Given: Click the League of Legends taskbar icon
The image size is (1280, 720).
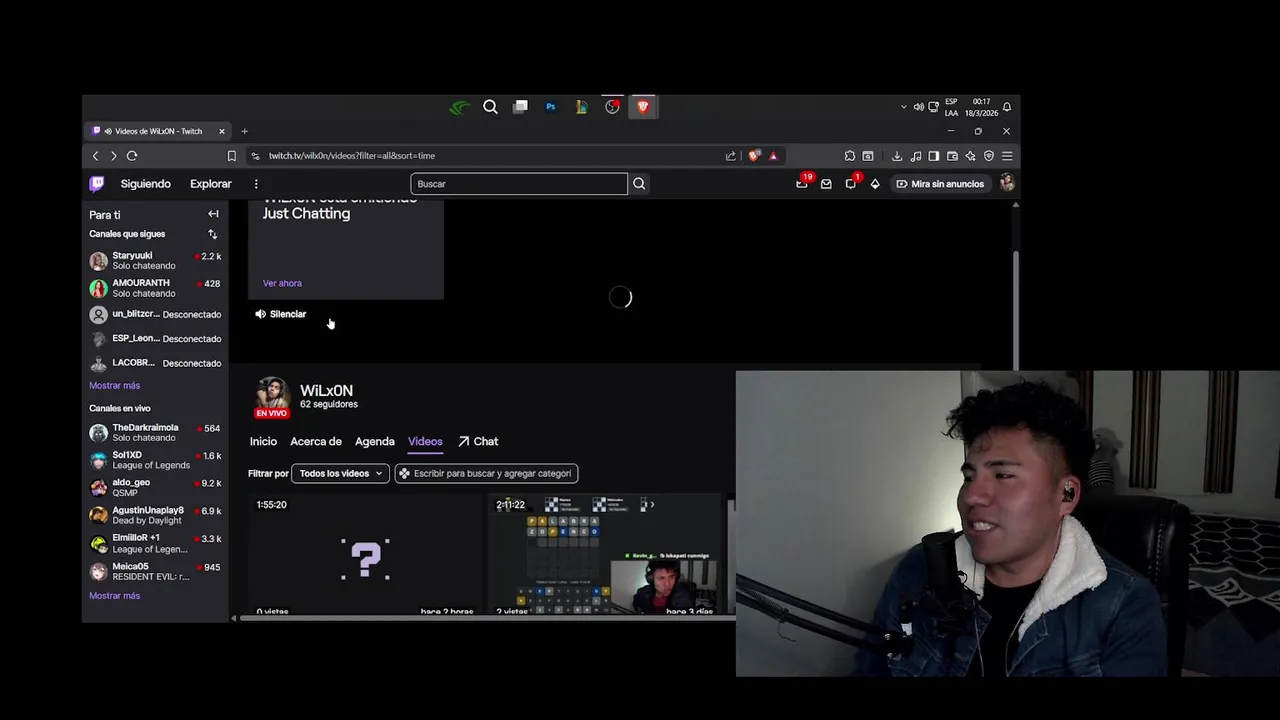Looking at the screenshot, I should 581,107.
